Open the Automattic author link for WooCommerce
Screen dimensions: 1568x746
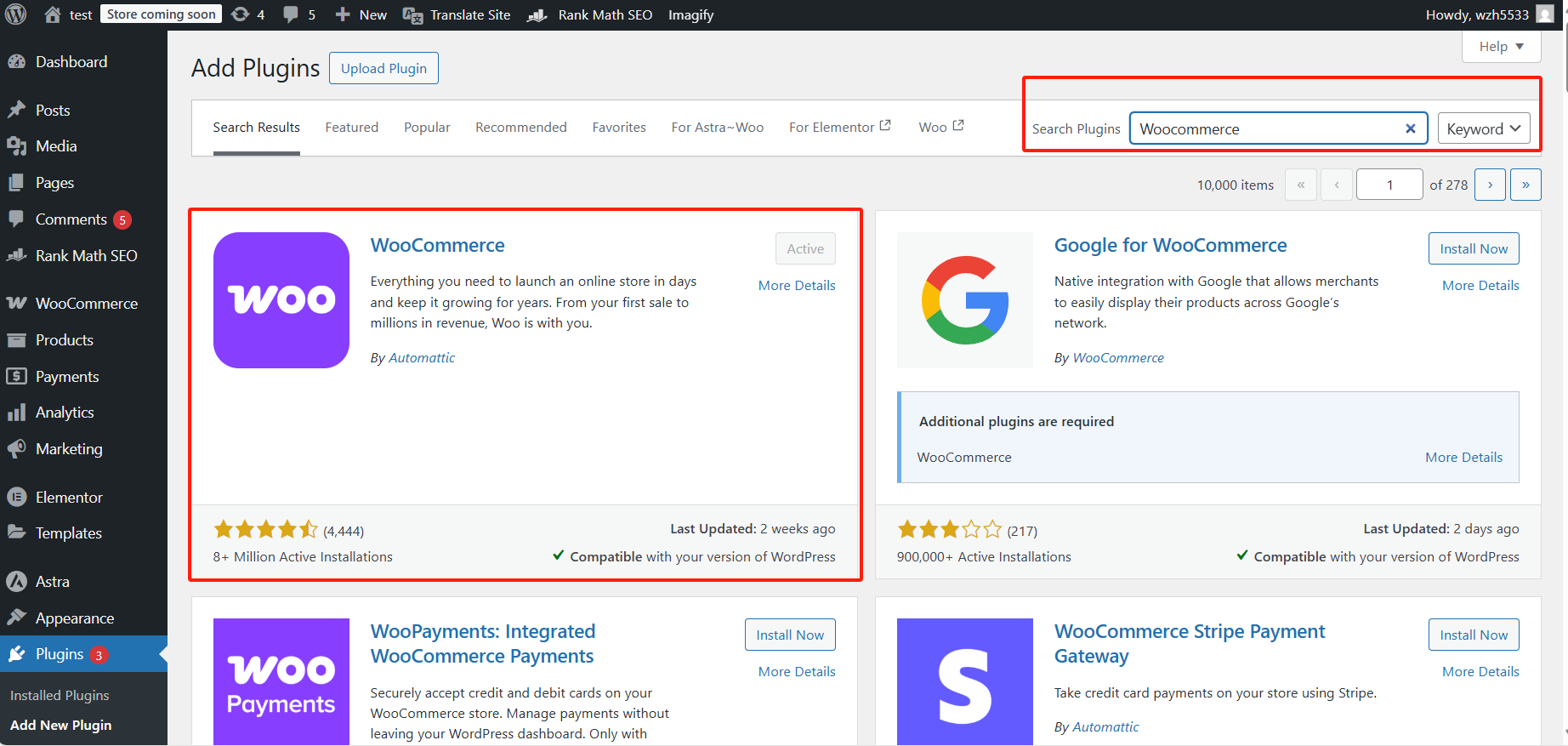(x=422, y=358)
